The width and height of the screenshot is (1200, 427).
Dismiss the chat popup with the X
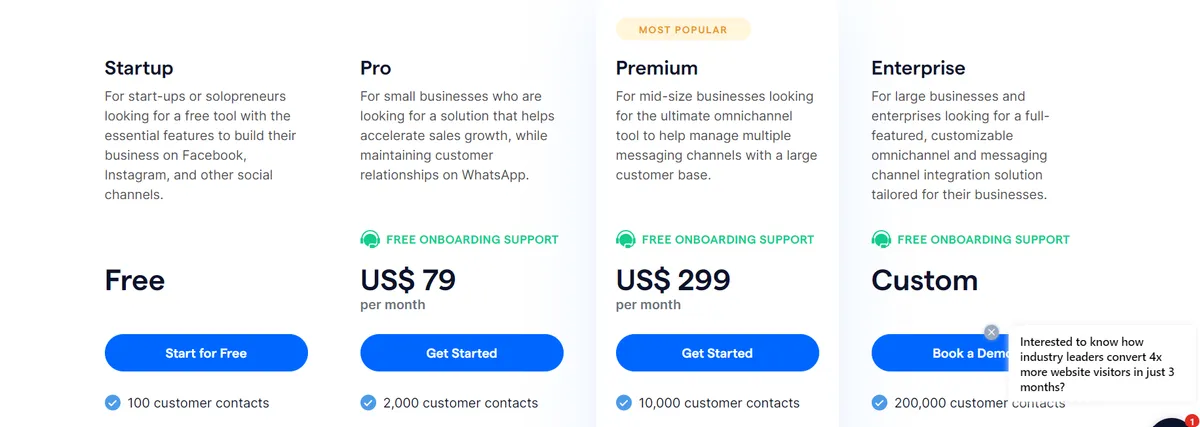click(x=991, y=332)
